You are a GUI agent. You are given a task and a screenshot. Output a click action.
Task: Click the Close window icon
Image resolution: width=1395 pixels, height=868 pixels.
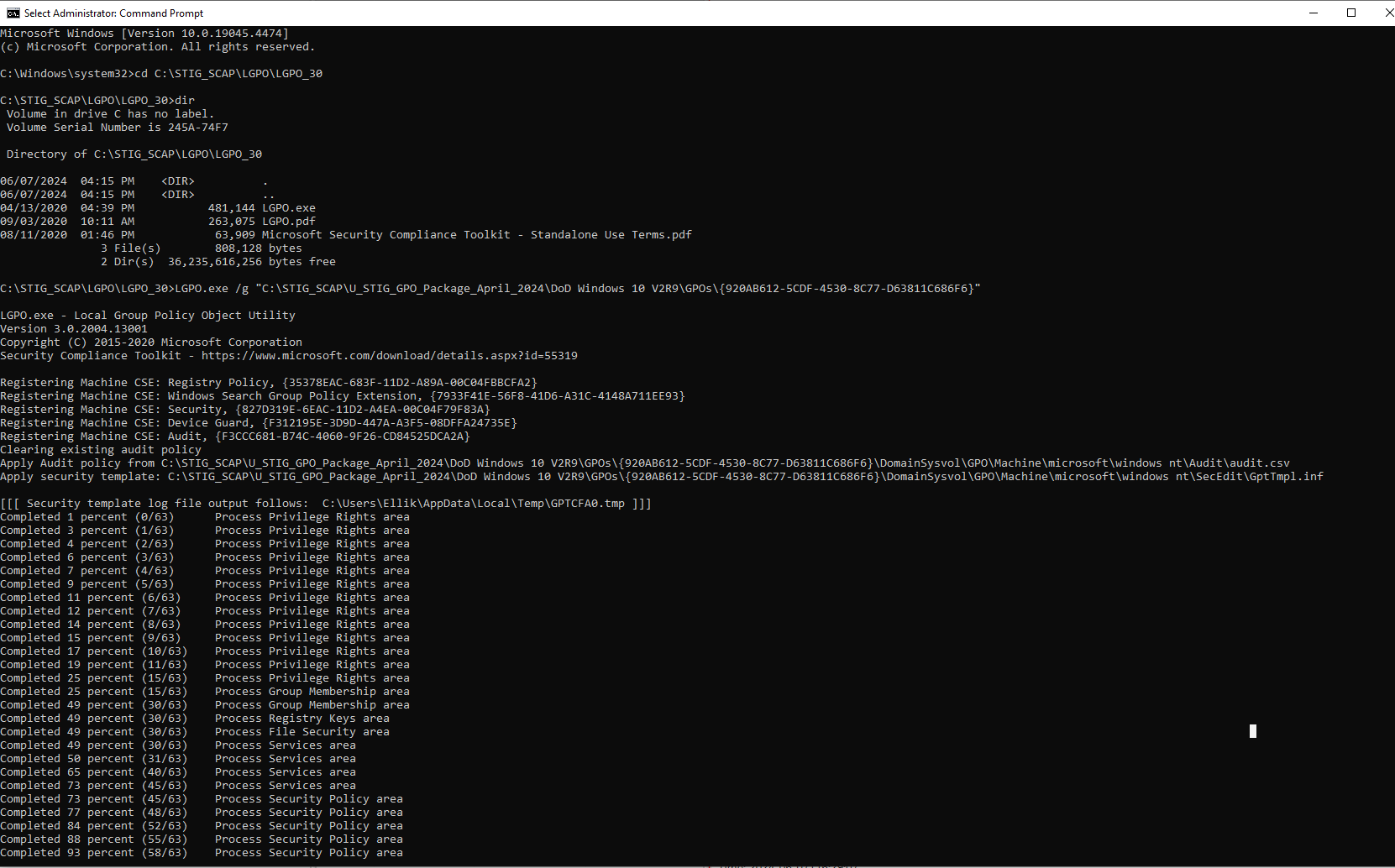pyautogui.click(x=1390, y=13)
